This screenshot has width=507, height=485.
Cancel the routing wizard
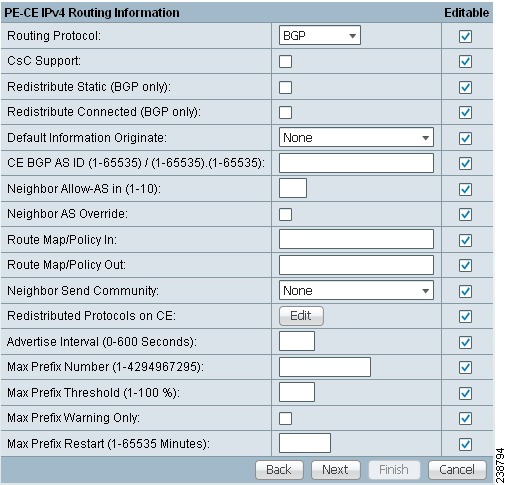[x=457, y=470]
